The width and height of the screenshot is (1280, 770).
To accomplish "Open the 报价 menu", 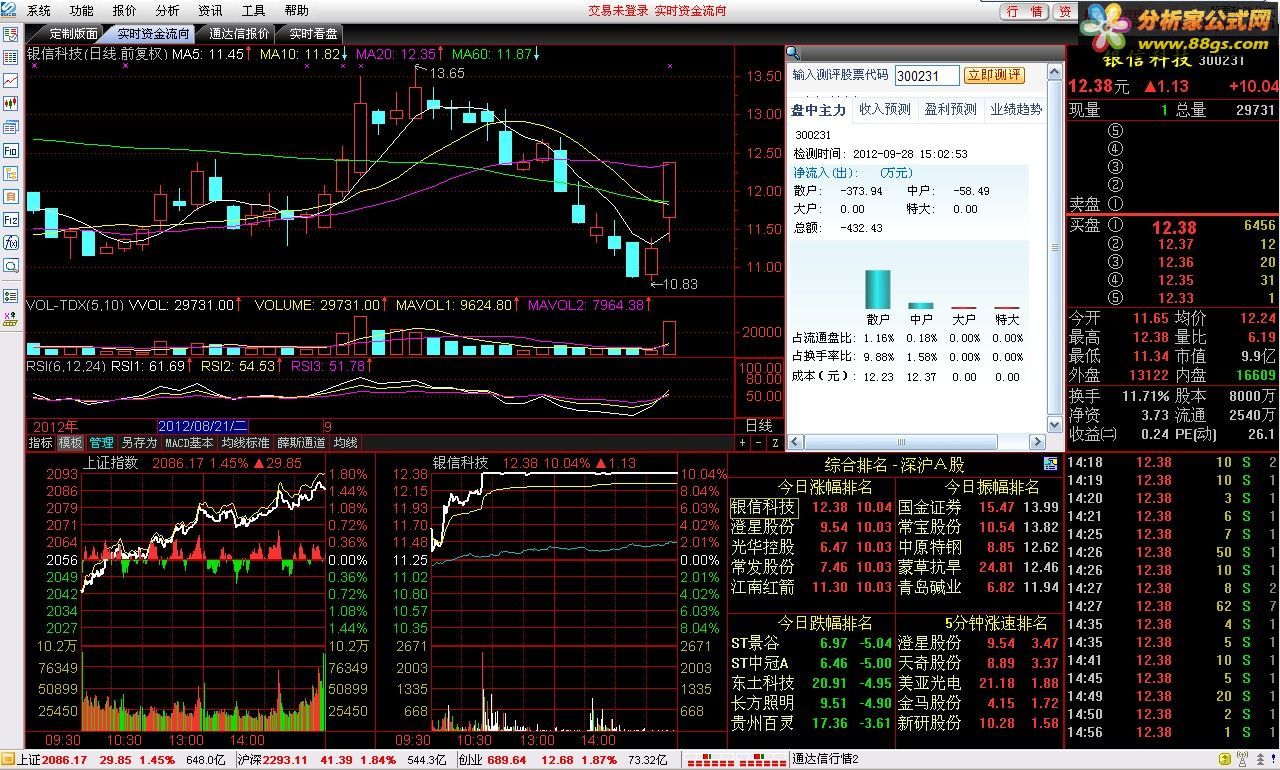I will coord(125,11).
